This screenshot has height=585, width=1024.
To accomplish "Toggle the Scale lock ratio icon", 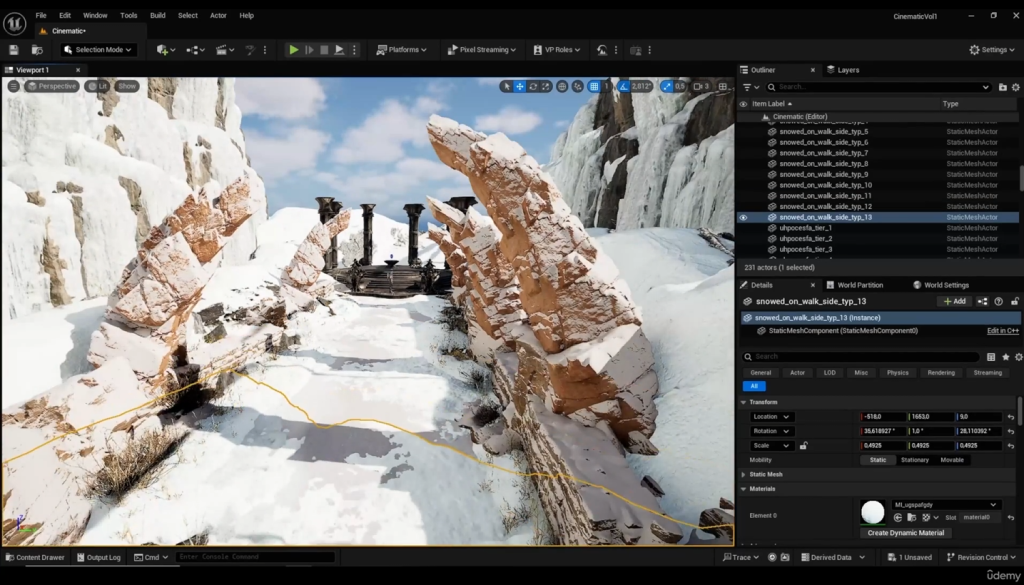I will [x=803, y=446].
